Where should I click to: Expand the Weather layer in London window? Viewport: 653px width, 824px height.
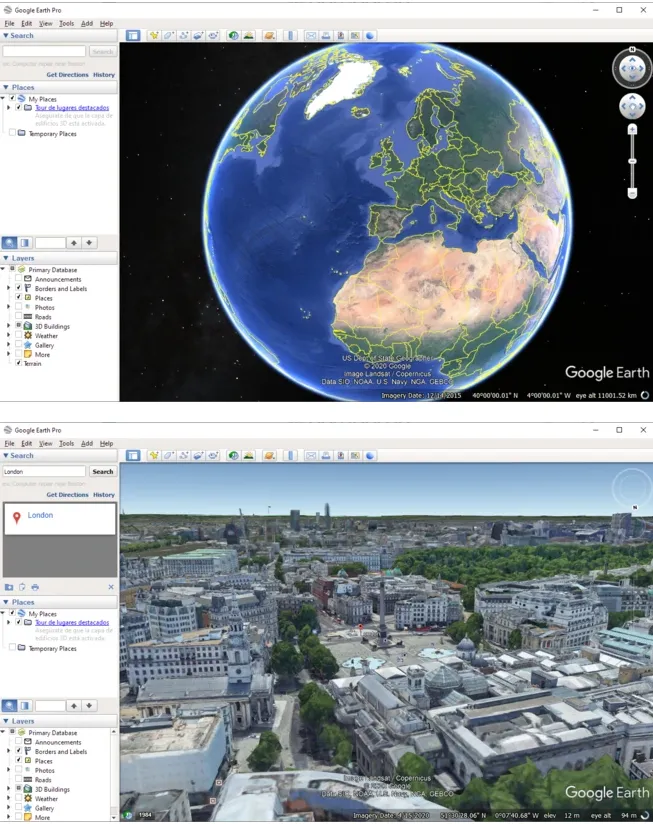[8, 799]
